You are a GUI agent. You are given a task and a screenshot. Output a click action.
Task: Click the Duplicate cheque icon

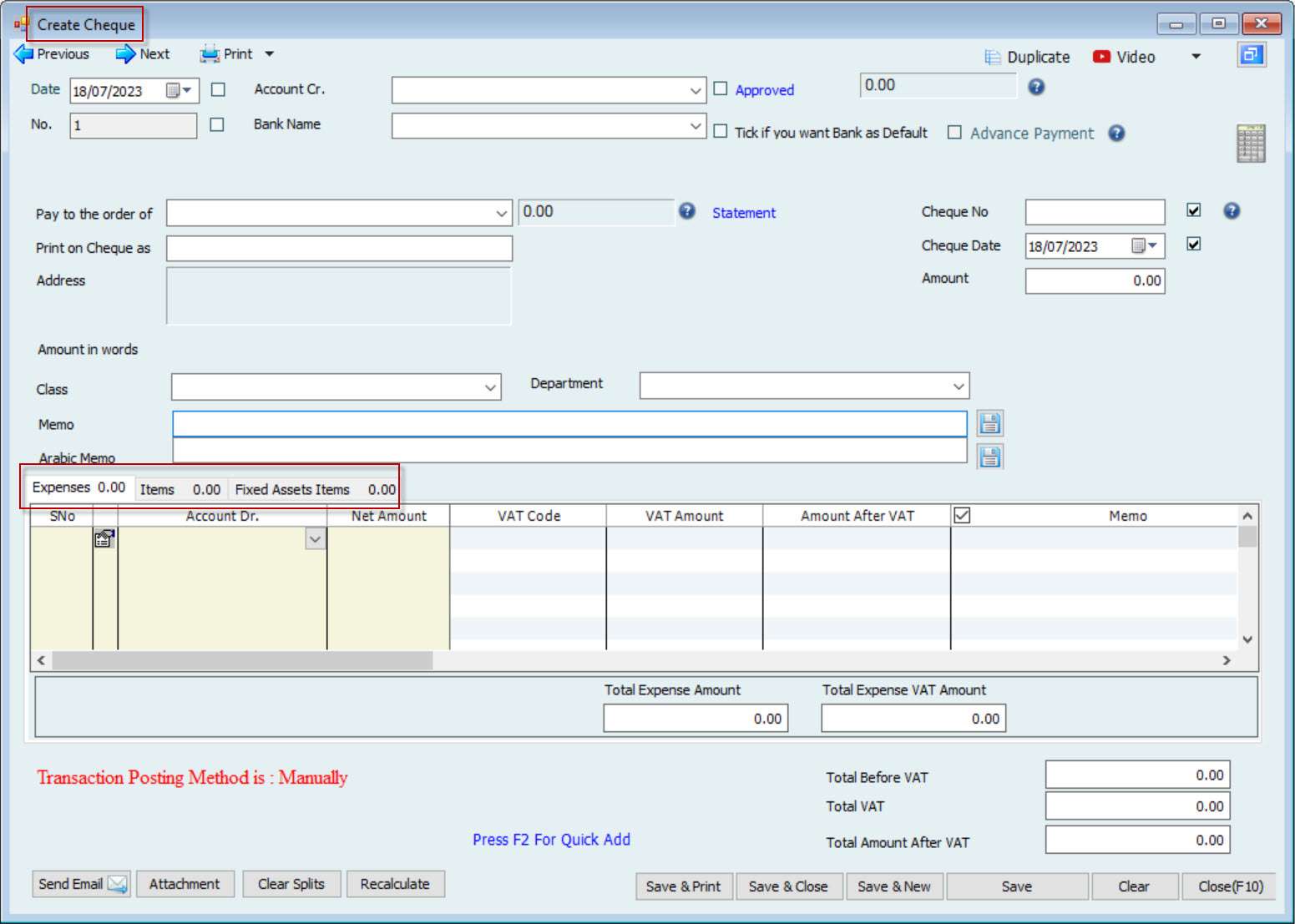992,57
